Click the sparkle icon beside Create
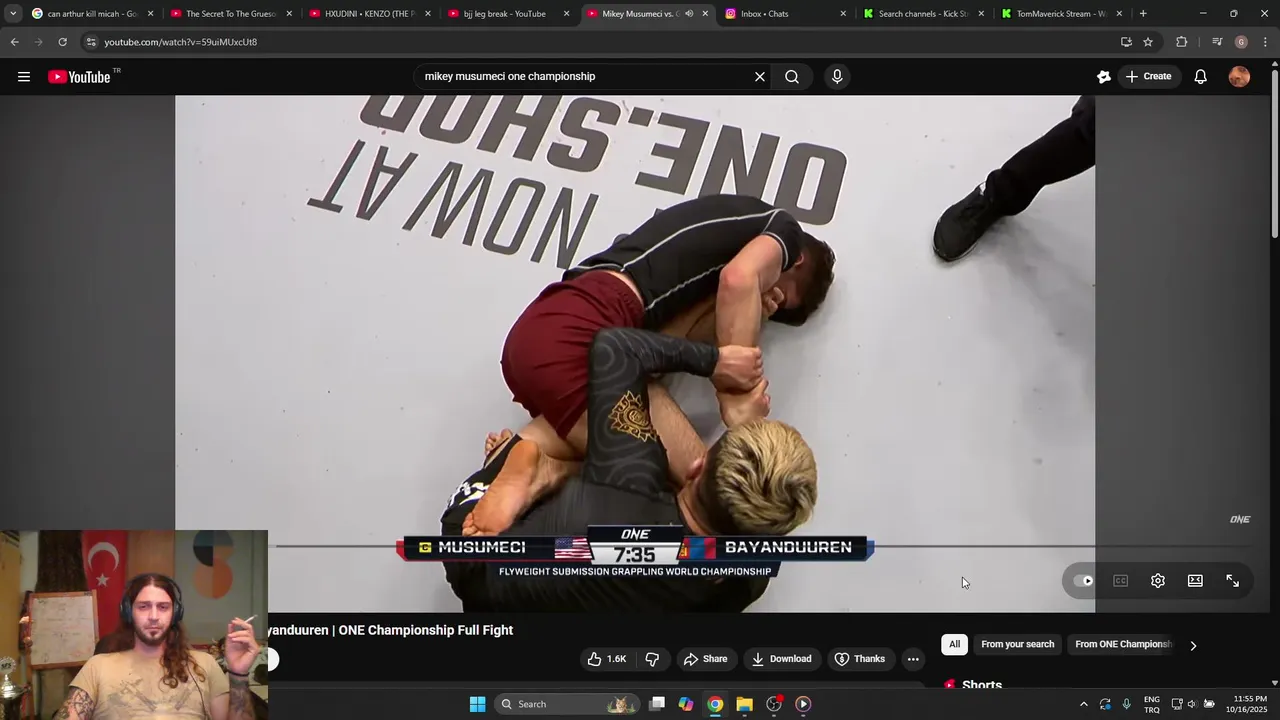The height and width of the screenshot is (720, 1280). coord(1104,77)
